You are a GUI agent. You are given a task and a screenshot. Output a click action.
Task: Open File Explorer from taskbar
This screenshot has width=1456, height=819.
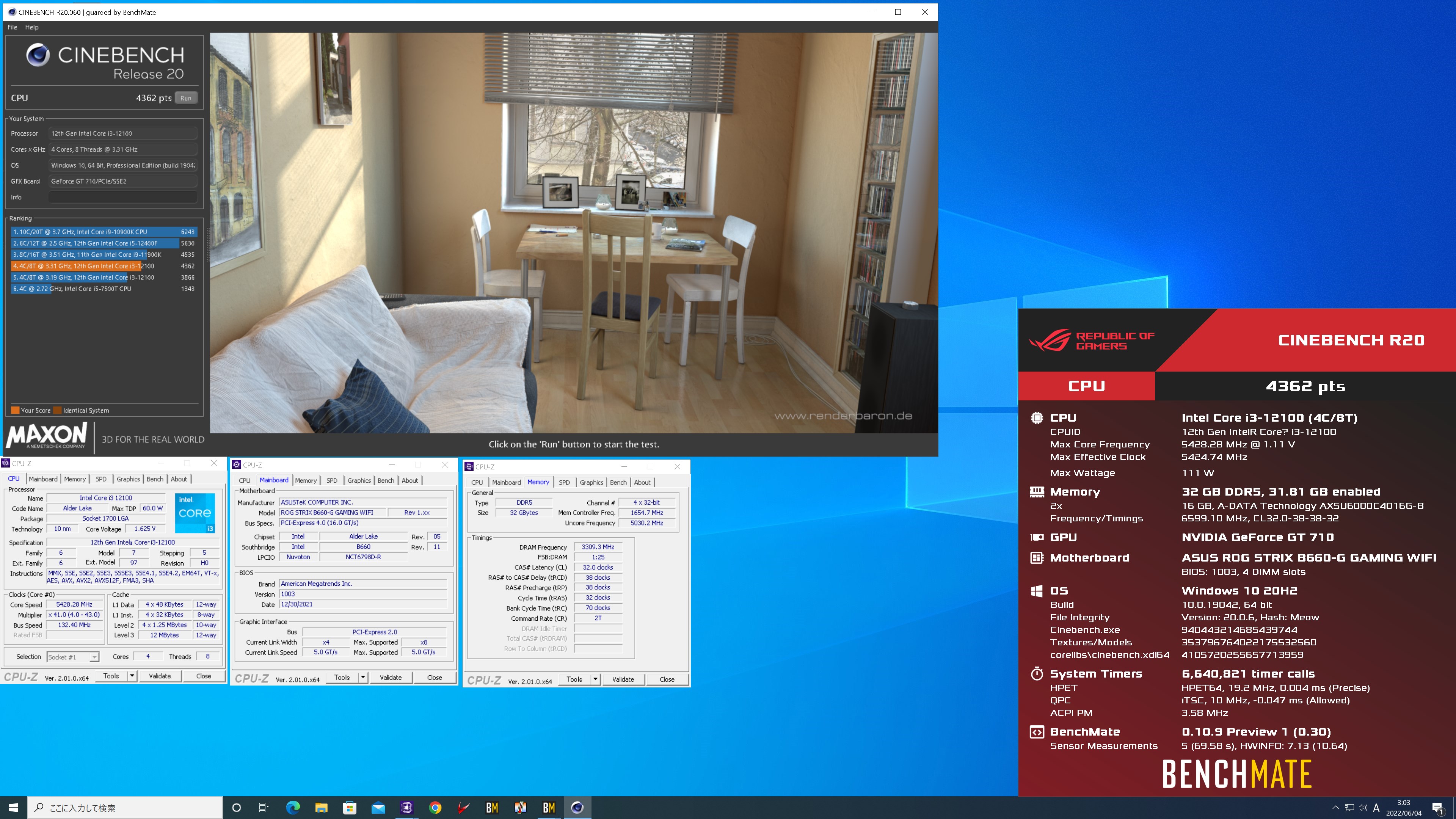pos(321,808)
